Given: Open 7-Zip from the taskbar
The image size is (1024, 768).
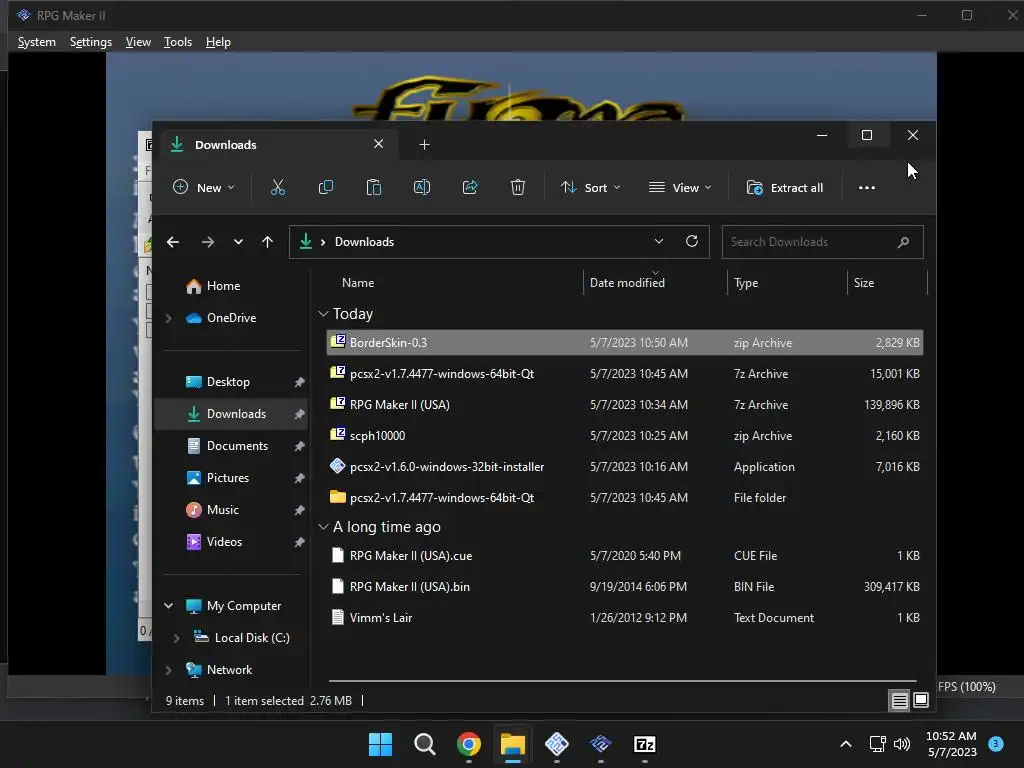Looking at the screenshot, I should (645, 744).
